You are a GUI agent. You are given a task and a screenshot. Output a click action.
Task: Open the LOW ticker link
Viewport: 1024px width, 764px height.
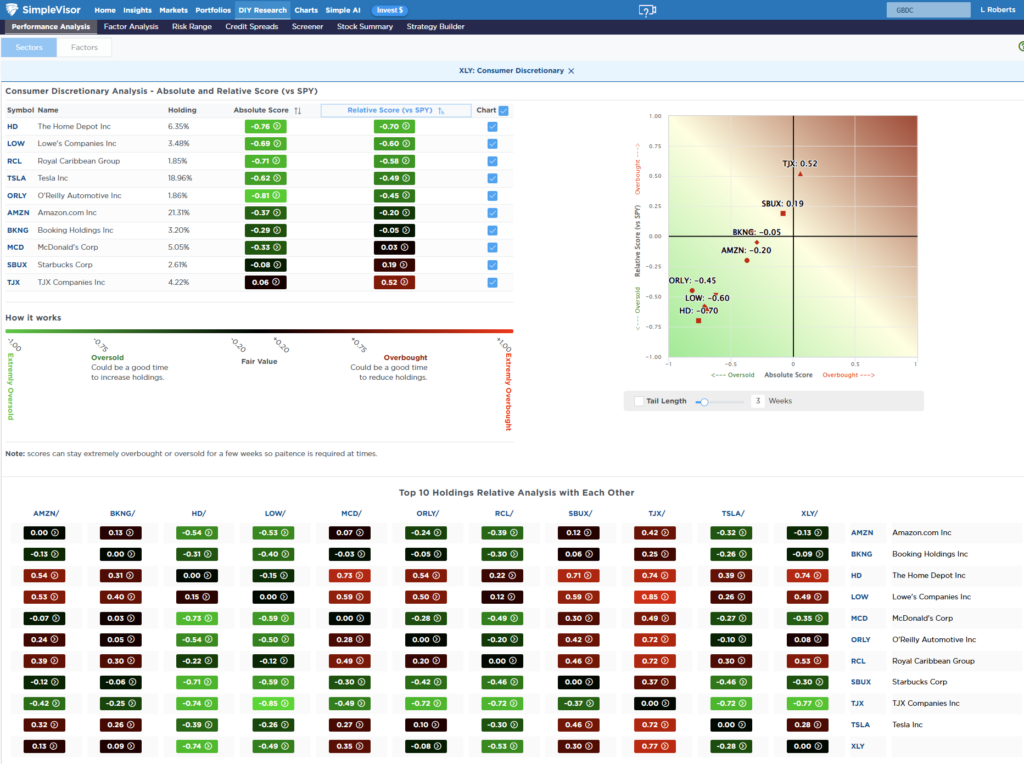tap(16, 143)
